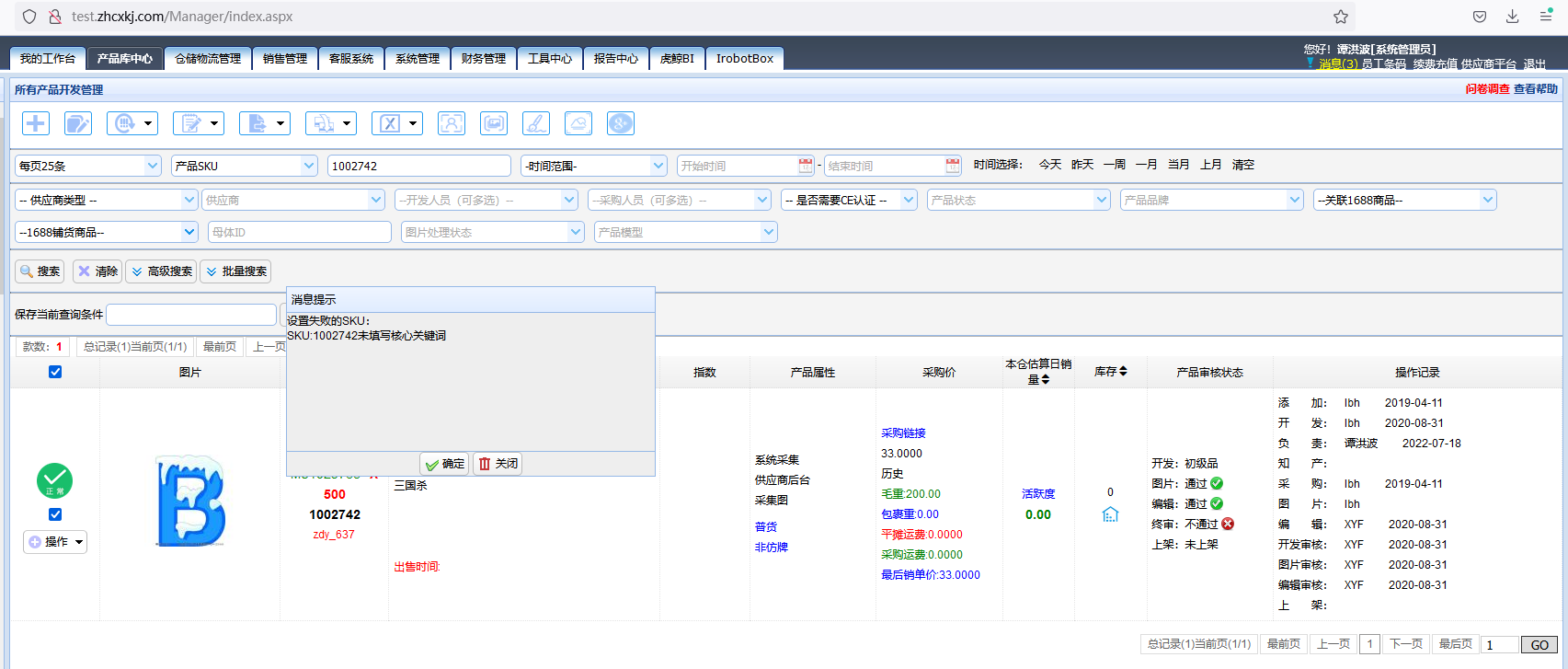Viewport: 1568px width, 669px height.
Task: Open the start date calendar picker
Action: coord(806,166)
